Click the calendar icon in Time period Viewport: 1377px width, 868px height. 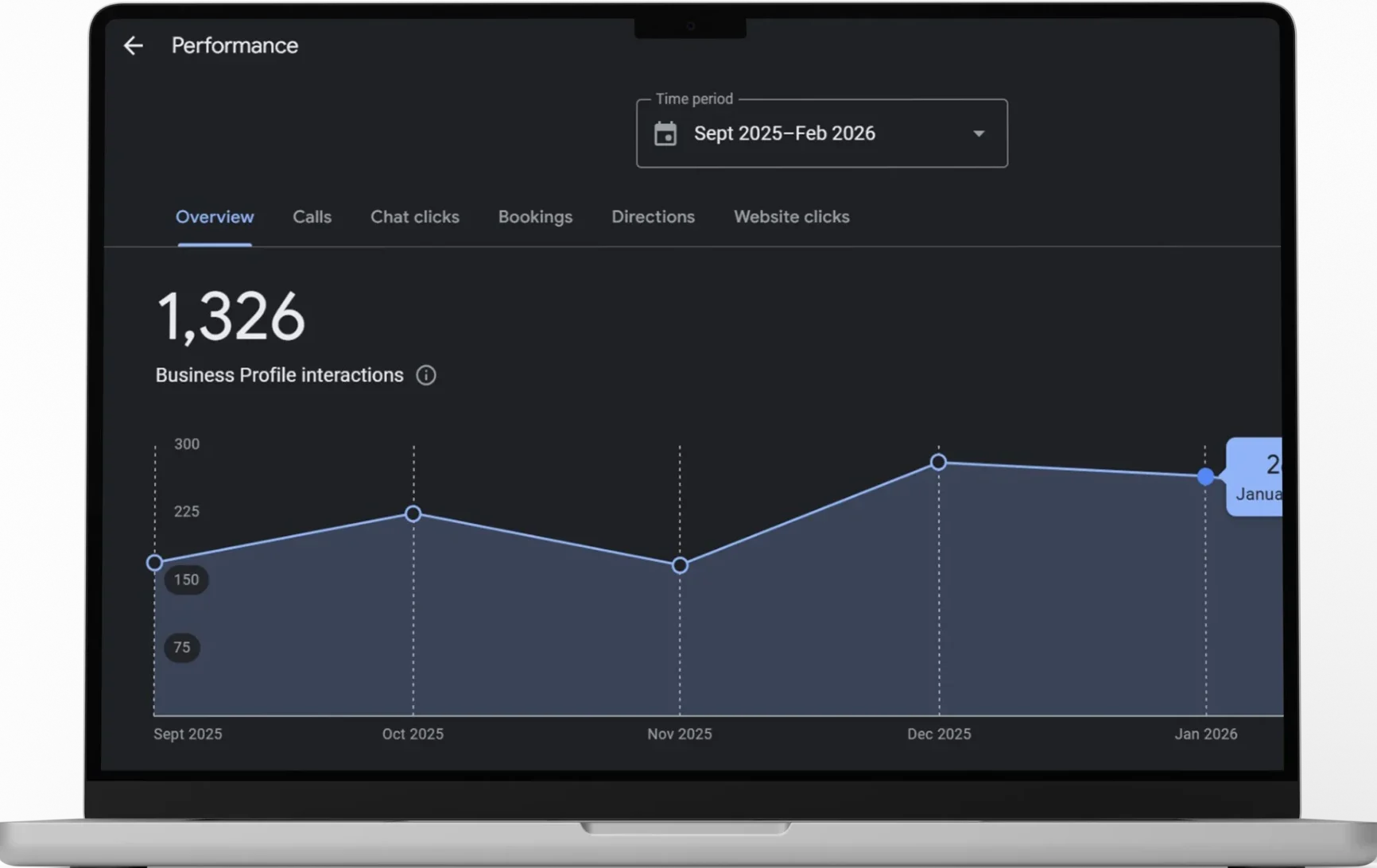[665, 134]
